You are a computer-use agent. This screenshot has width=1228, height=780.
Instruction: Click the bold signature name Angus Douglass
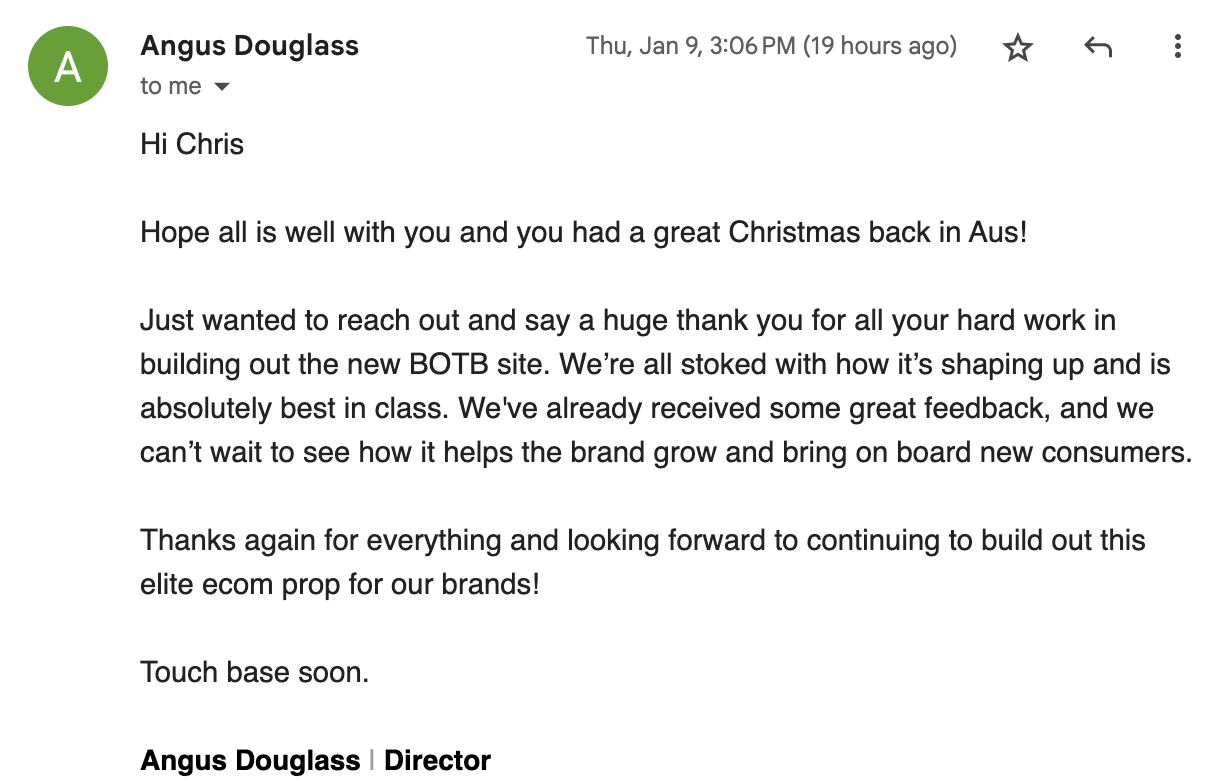250,760
